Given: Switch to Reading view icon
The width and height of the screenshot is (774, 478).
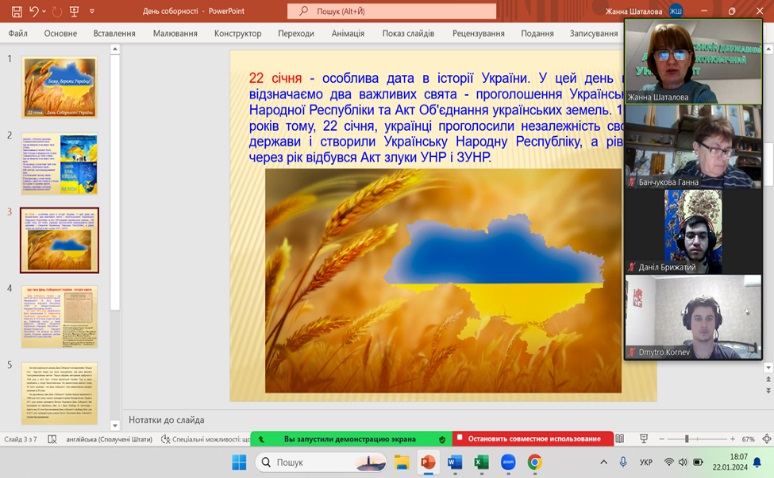Looking at the screenshot, I should [619, 438].
